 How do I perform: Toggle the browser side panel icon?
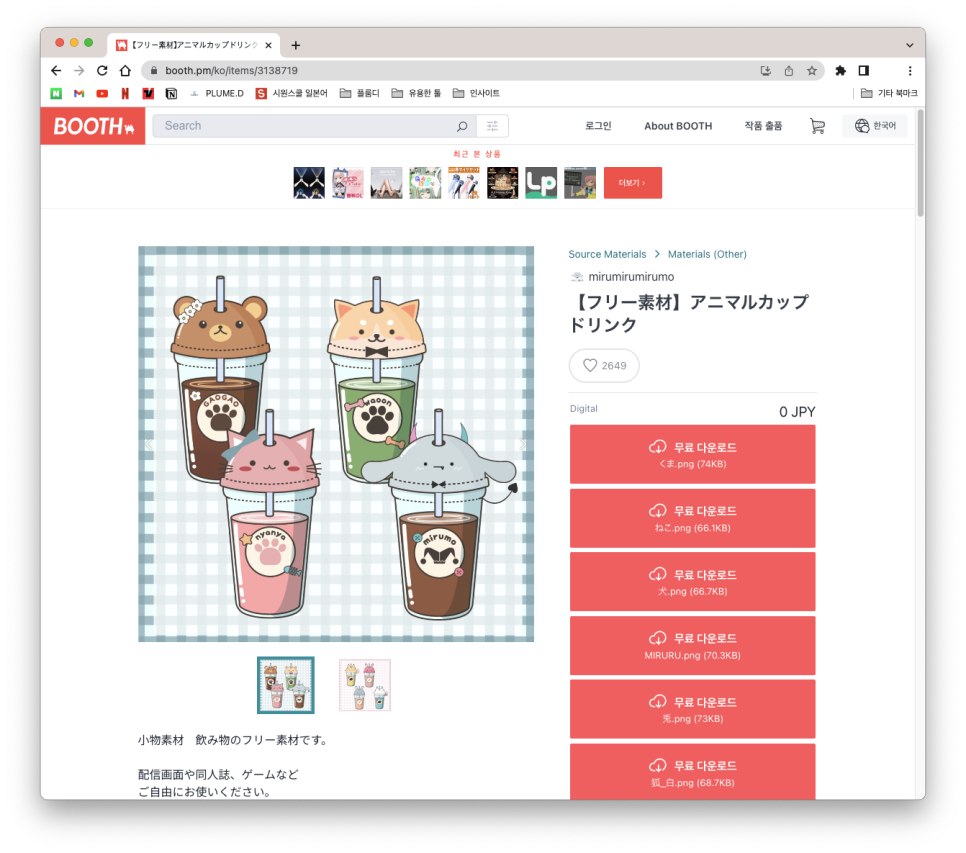(x=864, y=71)
